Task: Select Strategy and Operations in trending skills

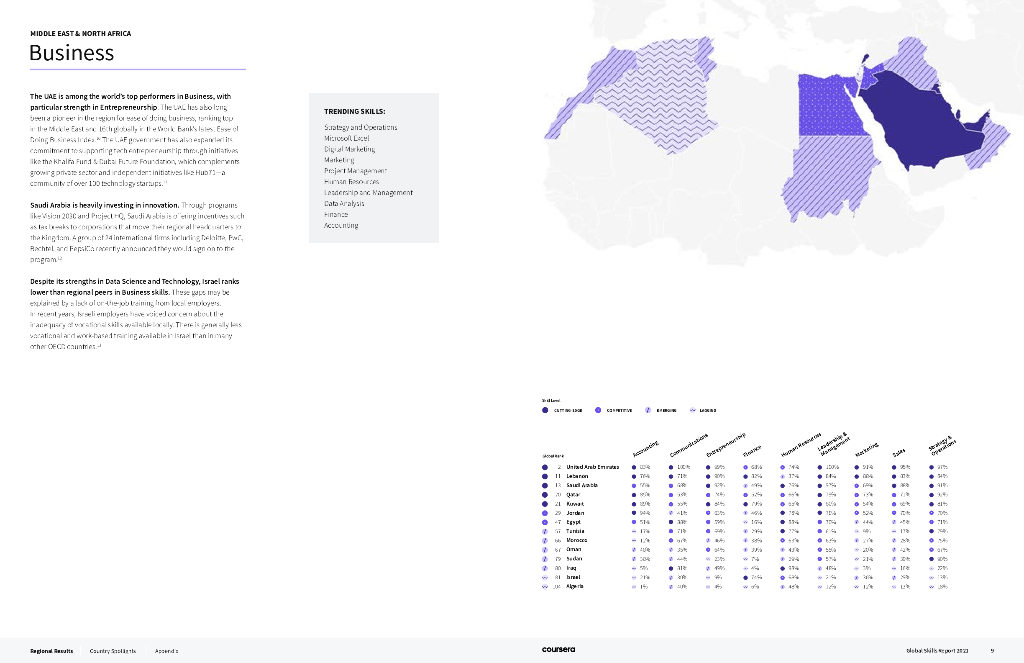Action: [x=360, y=127]
